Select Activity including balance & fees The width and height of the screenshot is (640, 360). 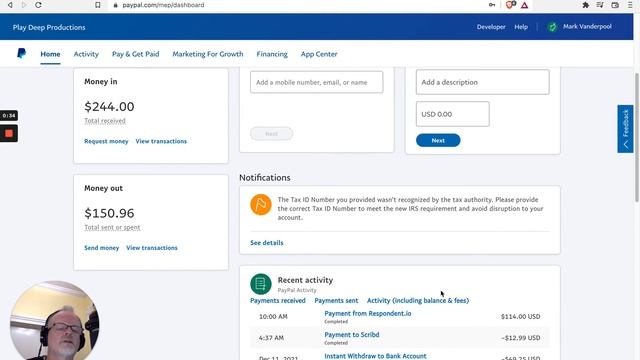click(418, 300)
